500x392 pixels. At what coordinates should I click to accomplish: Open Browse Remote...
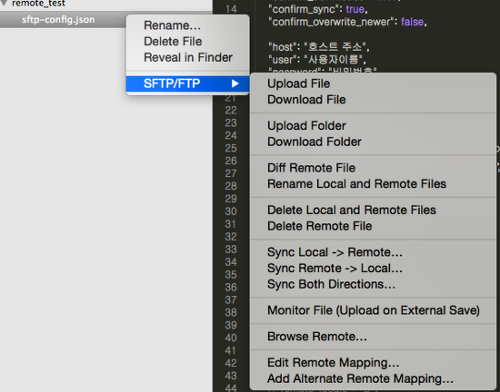point(373,337)
